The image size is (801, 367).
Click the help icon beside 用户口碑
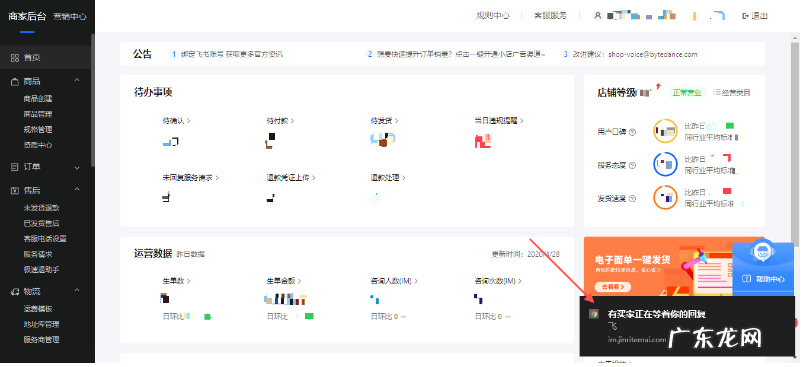pos(632,132)
